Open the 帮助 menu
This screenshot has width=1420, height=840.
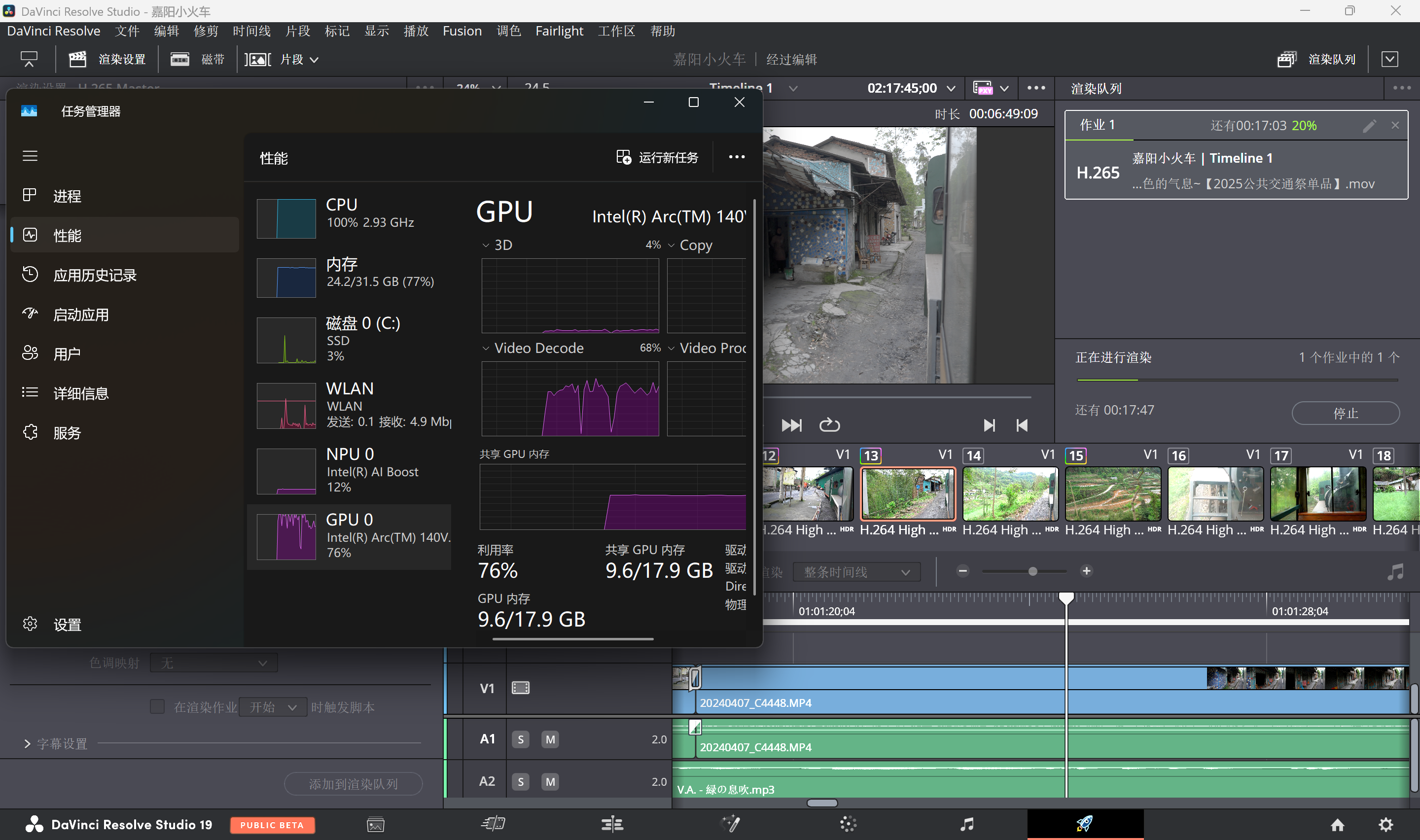(663, 31)
